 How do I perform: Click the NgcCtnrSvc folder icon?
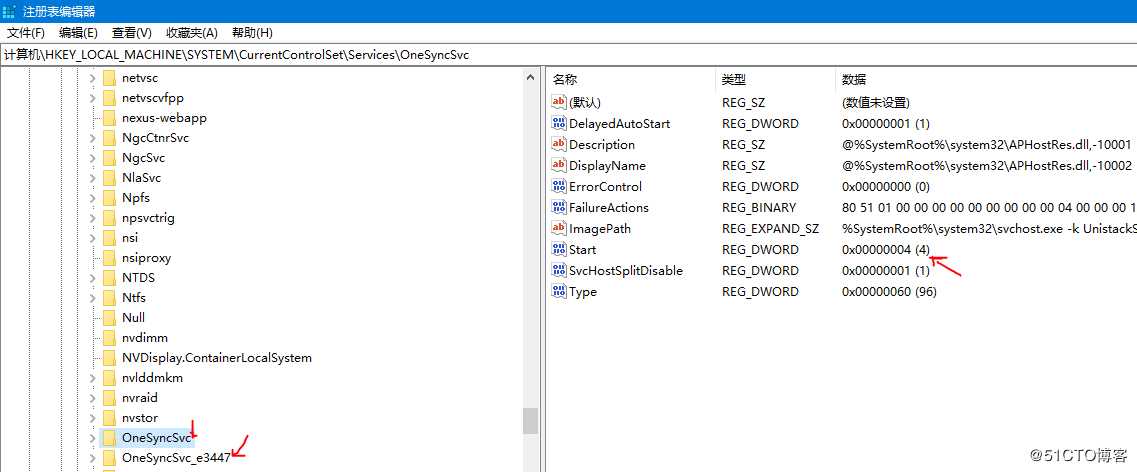[x=109, y=138]
